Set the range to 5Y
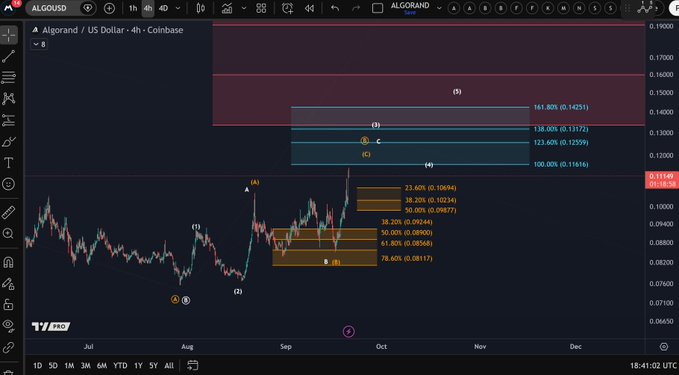This screenshot has width=679, height=375. (153, 365)
